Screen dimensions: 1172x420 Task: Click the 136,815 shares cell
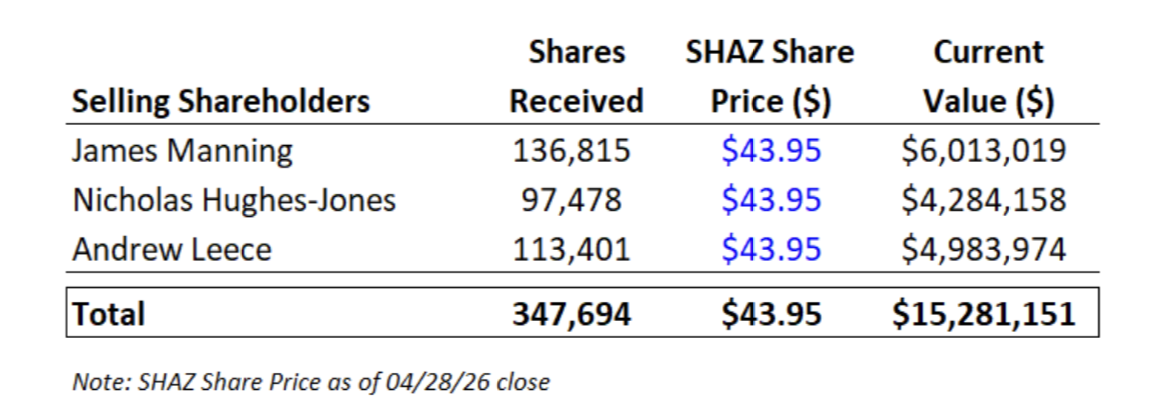(572, 151)
